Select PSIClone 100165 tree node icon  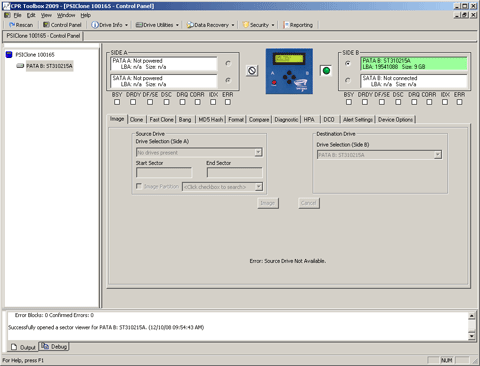tap(9, 55)
